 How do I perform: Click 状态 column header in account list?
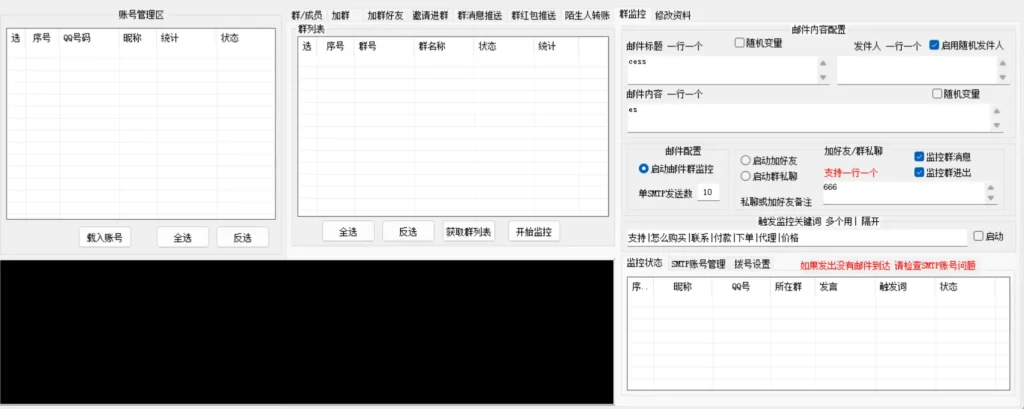click(x=246, y=39)
